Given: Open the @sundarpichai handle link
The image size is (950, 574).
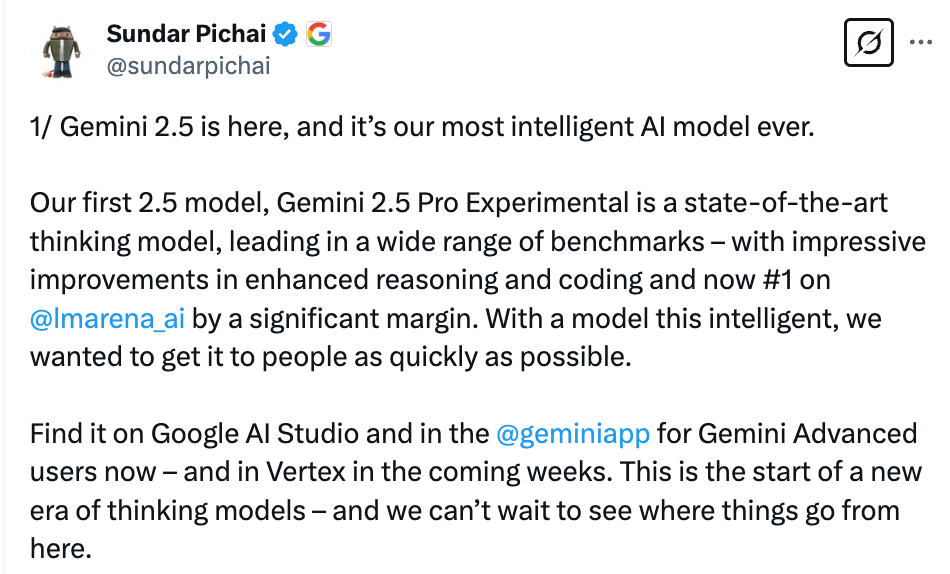Looking at the screenshot, I should click(188, 65).
